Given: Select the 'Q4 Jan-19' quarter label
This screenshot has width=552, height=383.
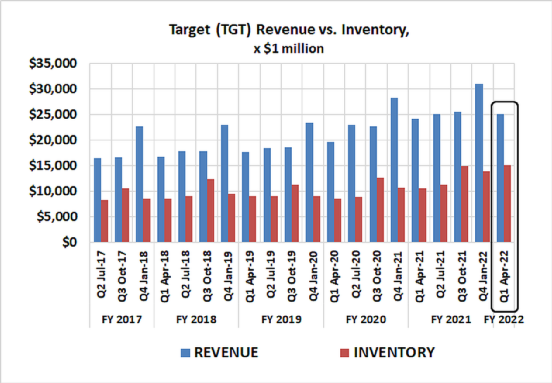Looking at the screenshot, I should (x=228, y=276).
